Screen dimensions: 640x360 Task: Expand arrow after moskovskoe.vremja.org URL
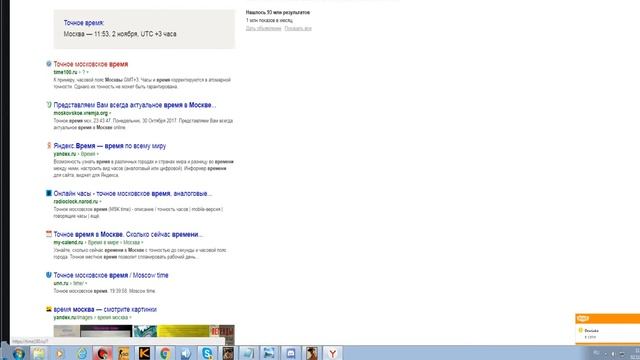(110, 113)
